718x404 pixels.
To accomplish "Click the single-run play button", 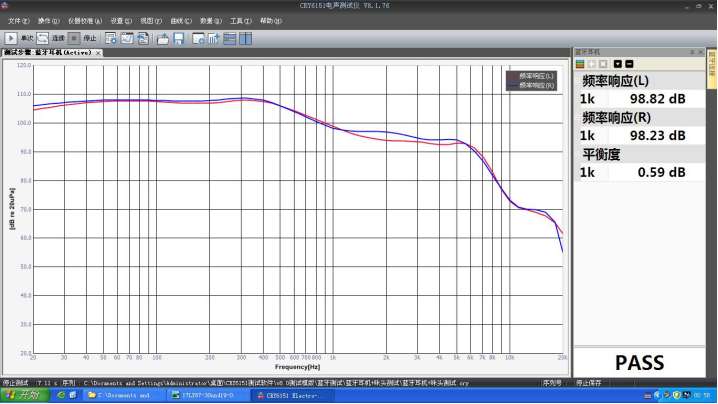I will coord(11,38).
